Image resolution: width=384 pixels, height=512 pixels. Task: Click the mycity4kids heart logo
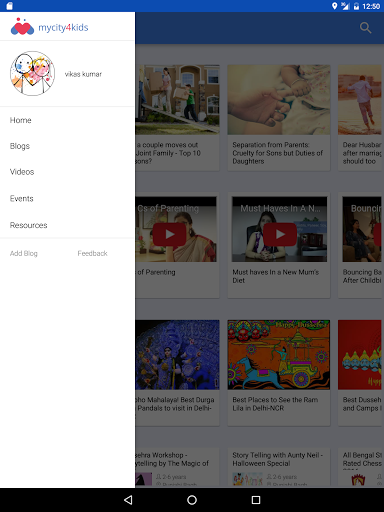(22, 27)
